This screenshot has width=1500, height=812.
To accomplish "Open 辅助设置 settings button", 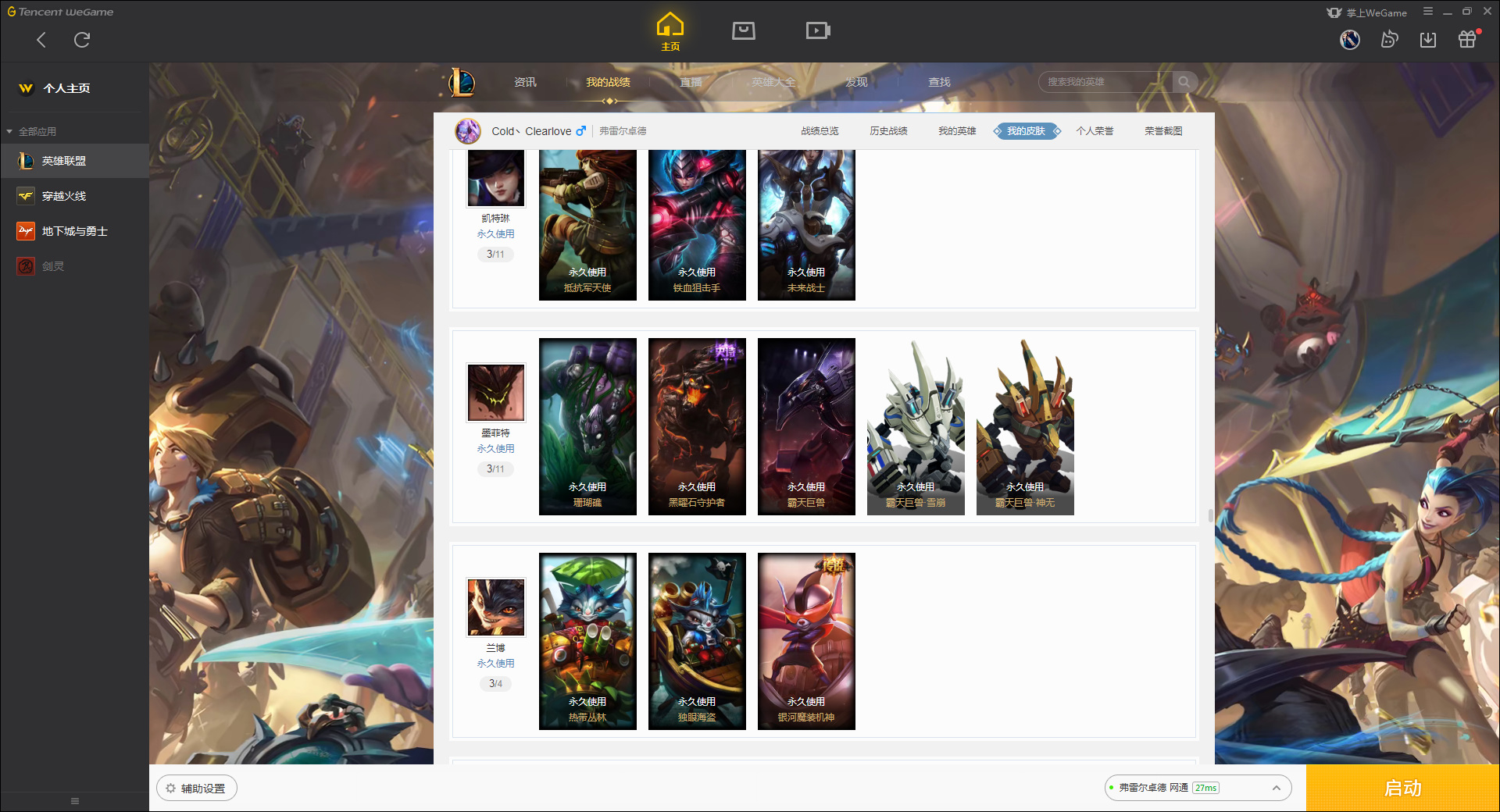I will (x=196, y=789).
